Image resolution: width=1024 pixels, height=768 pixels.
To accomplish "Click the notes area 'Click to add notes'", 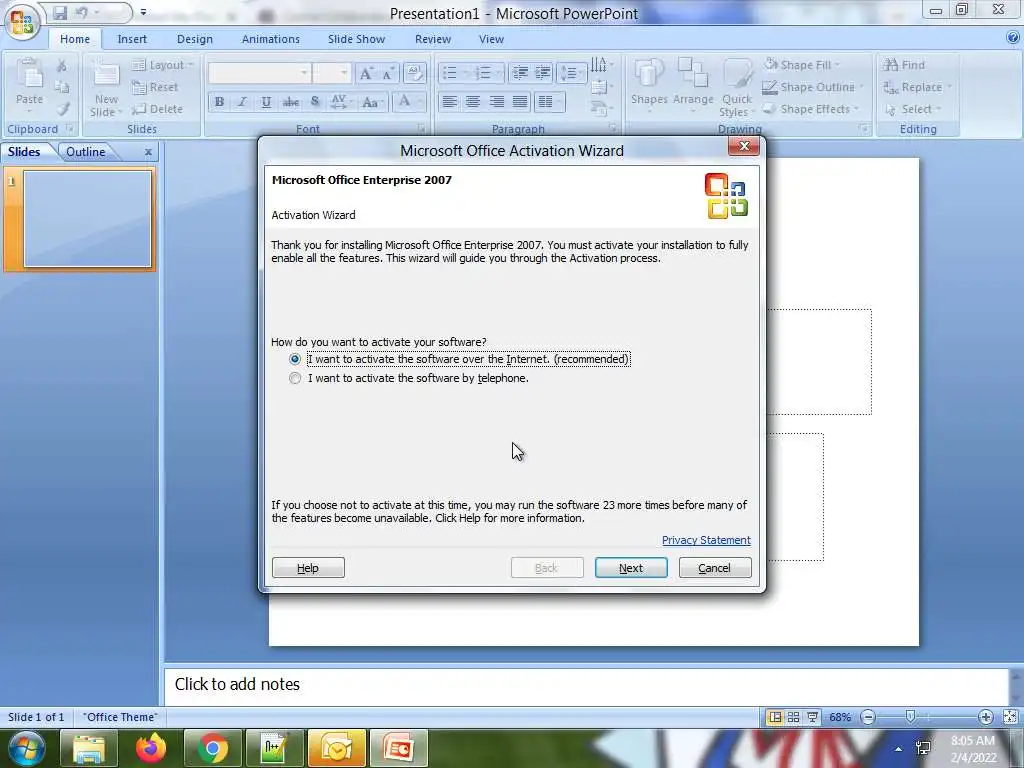I will tap(586, 685).
